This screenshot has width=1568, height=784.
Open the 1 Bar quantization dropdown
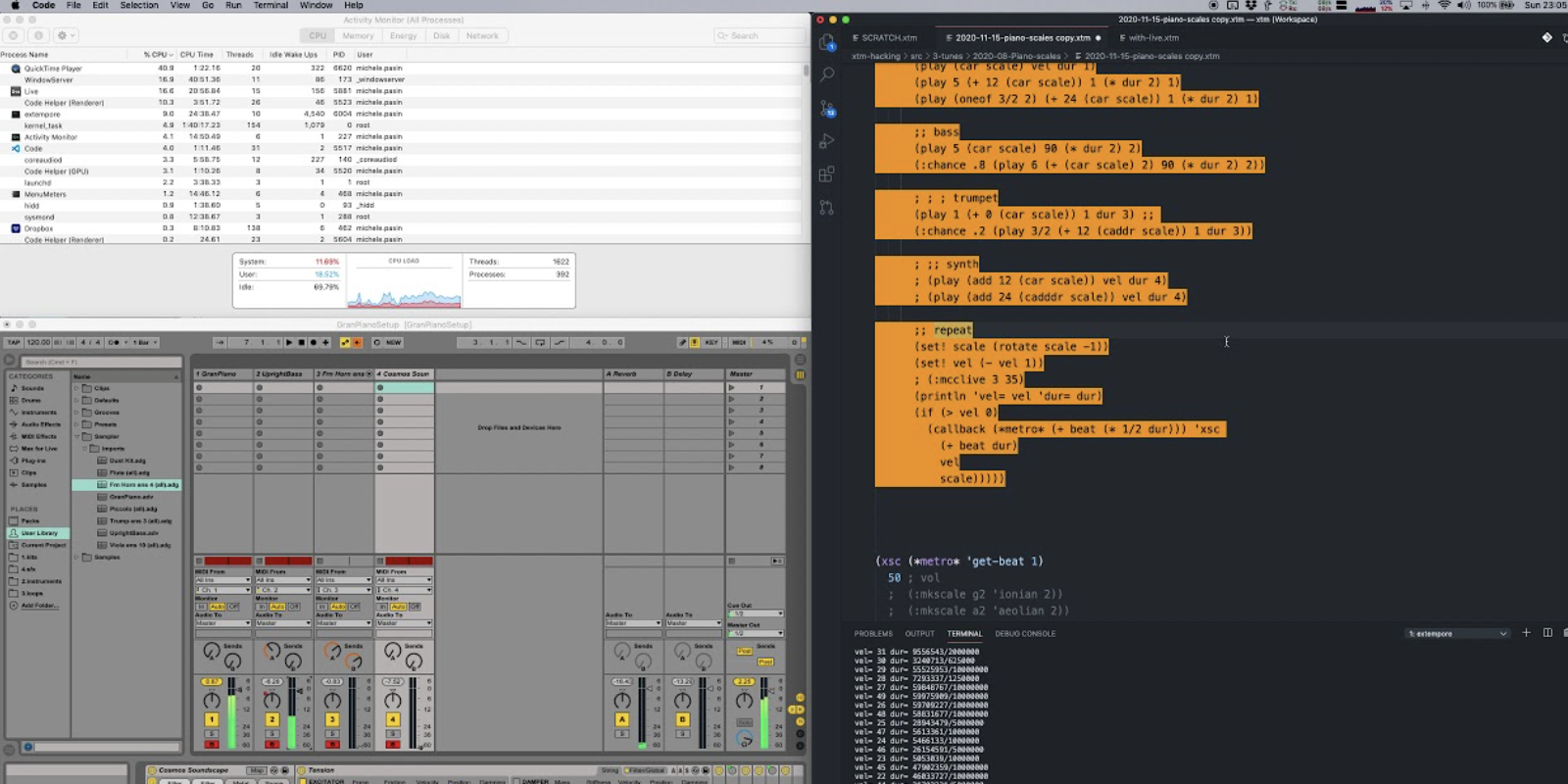145,342
